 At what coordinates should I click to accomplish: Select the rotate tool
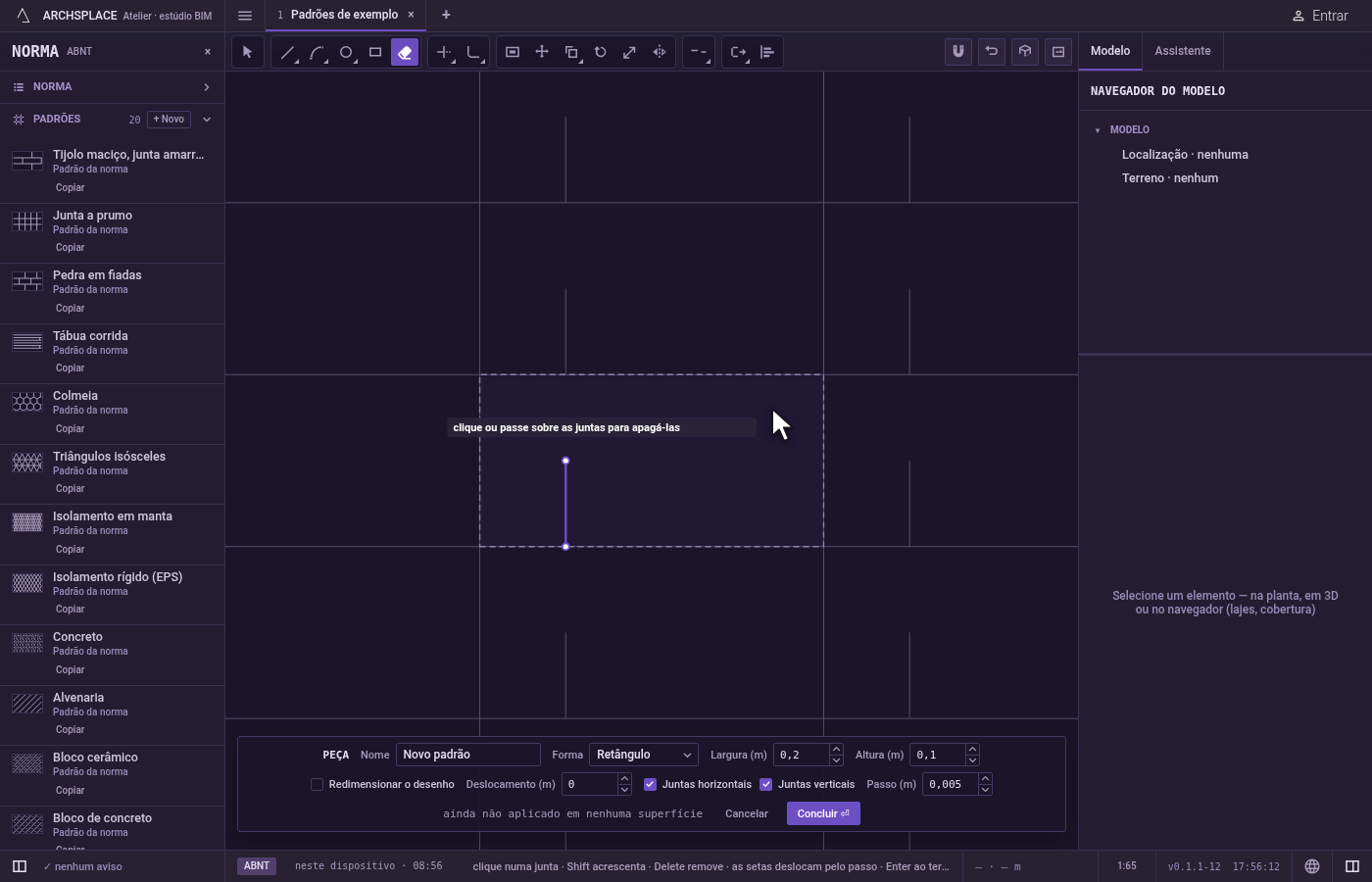pos(601,52)
